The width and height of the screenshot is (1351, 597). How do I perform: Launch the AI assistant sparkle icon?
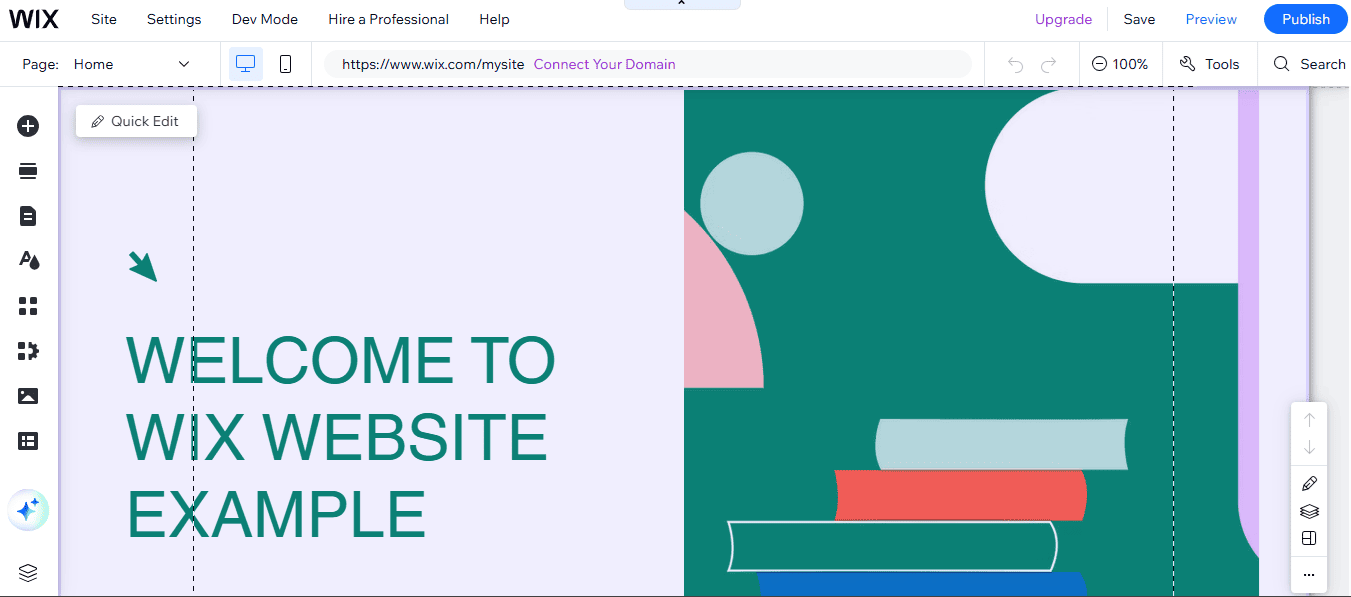(x=28, y=510)
